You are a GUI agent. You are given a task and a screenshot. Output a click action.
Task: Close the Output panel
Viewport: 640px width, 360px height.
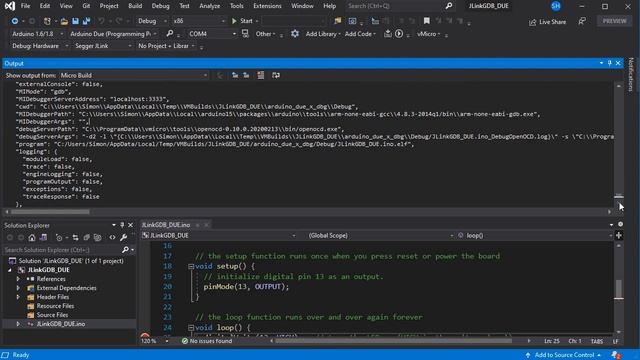point(618,63)
